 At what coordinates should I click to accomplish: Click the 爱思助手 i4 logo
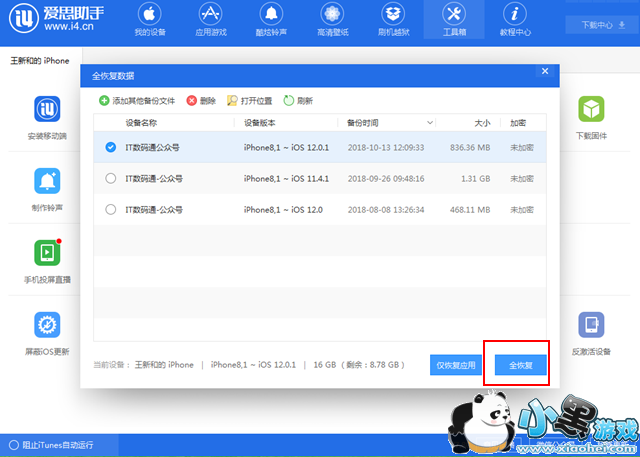pyautogui.click(x=57, y=19)
